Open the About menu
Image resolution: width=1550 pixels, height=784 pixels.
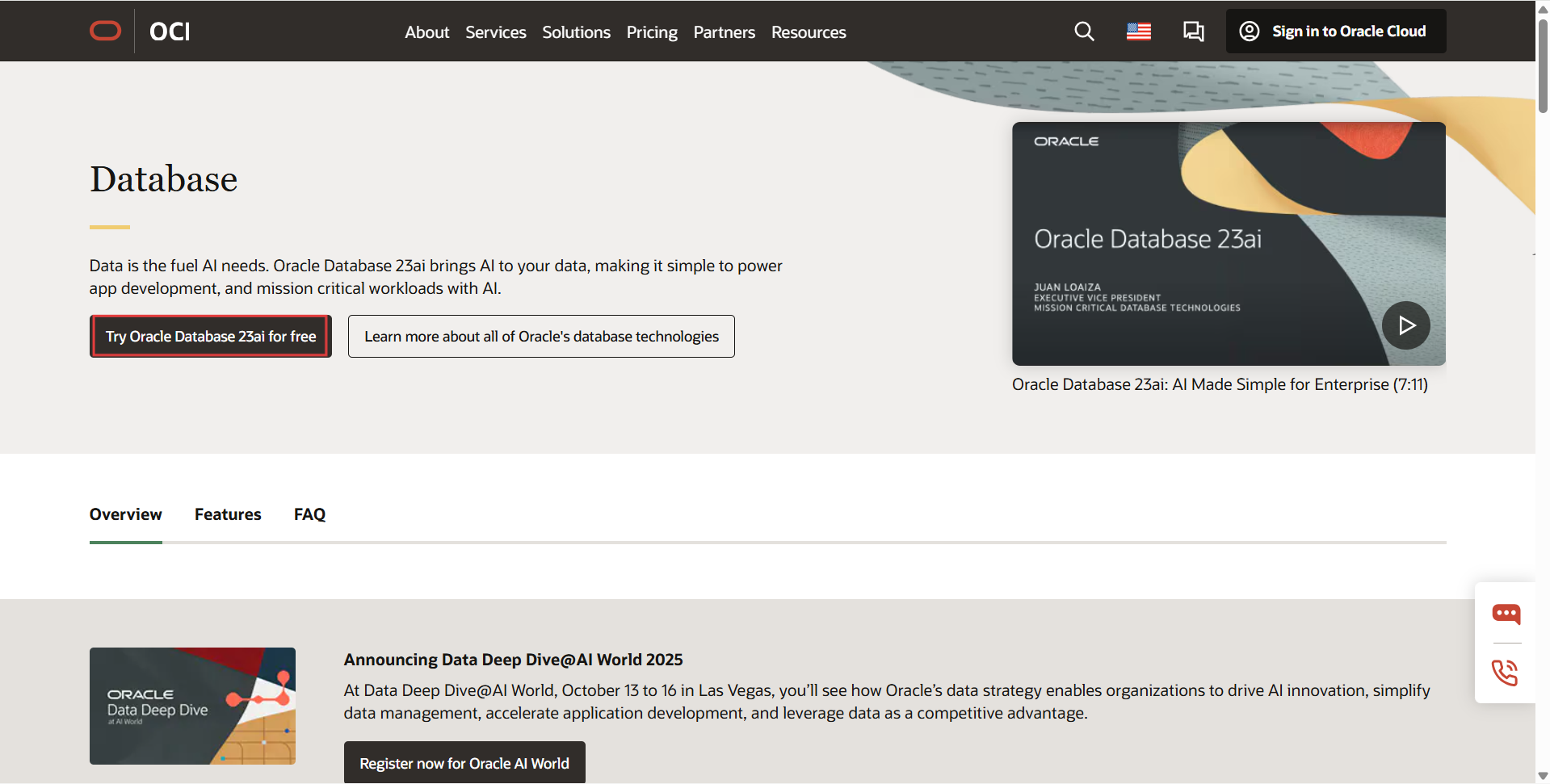click(x=426, y=32)
